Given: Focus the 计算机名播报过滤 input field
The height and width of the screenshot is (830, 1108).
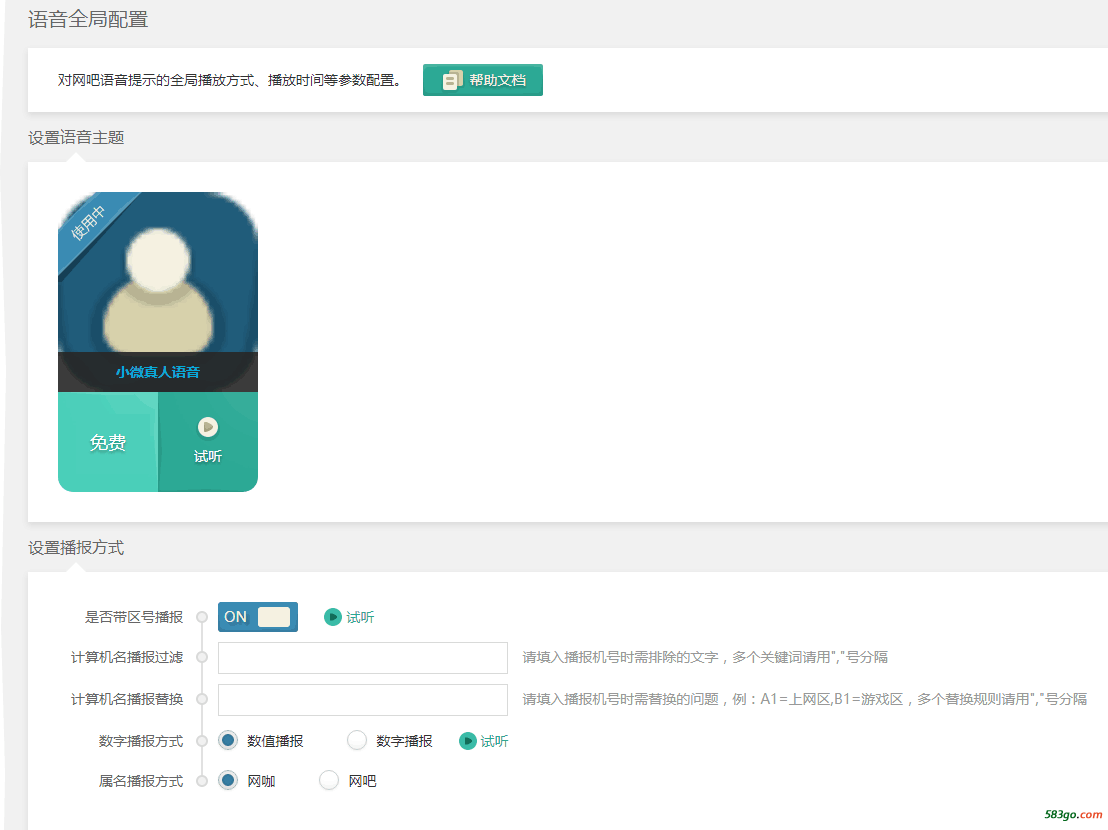Looking at the screenshot, I should [363, 658].
